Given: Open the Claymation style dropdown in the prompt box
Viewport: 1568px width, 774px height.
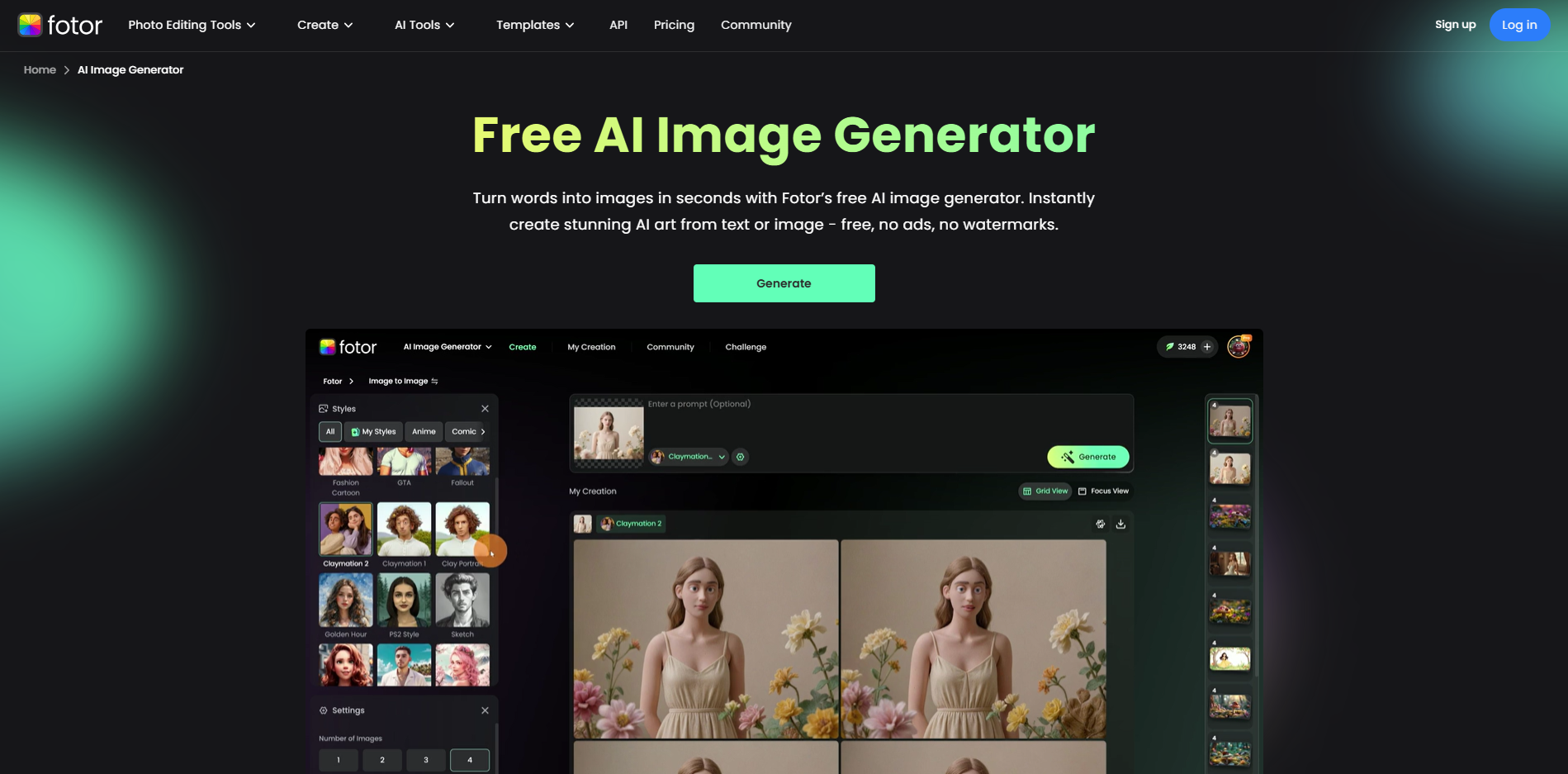Looking at the screenshot, I should tap(689, 457).
